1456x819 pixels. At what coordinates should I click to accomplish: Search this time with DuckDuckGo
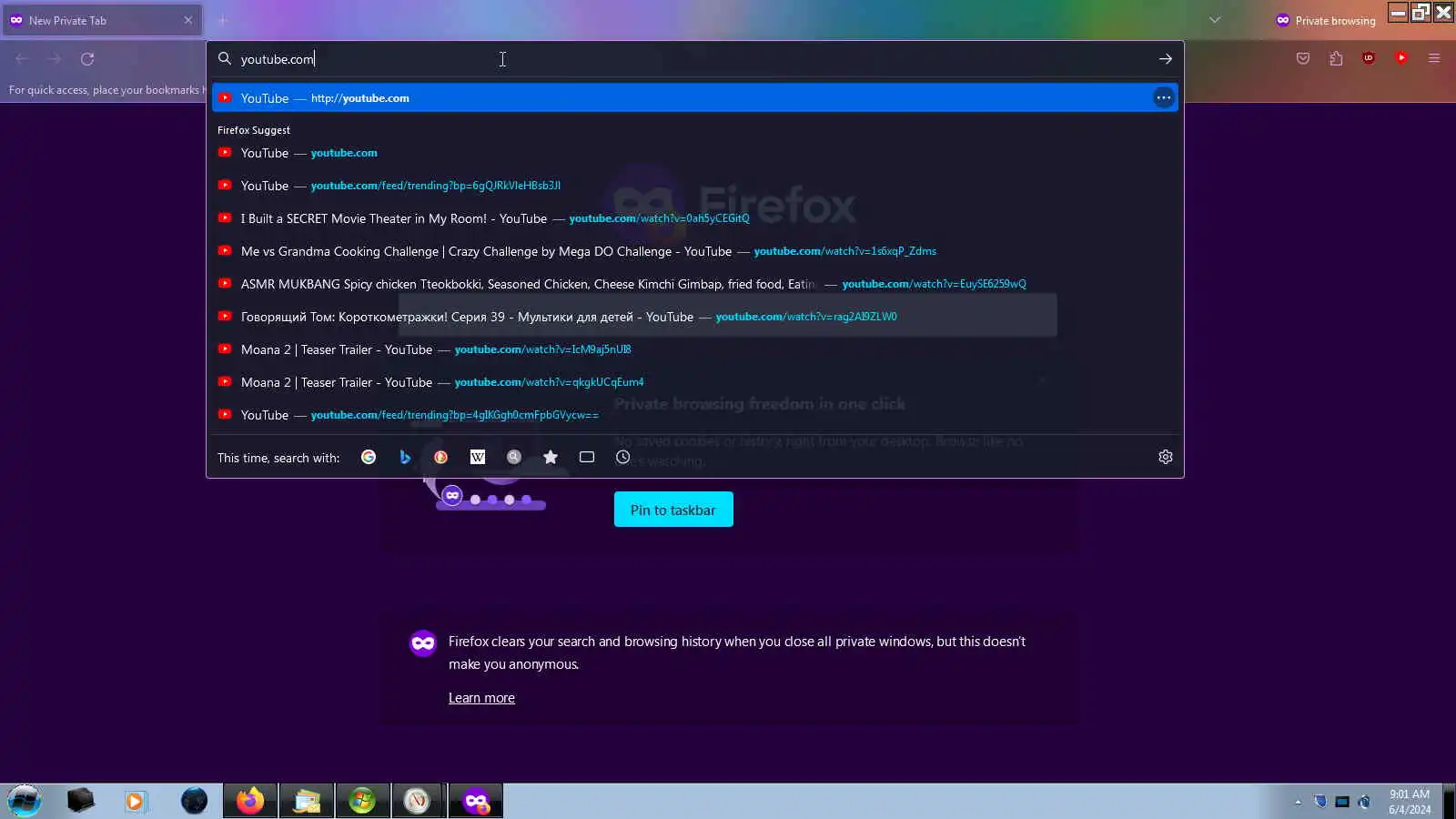(x=440, y=457)
